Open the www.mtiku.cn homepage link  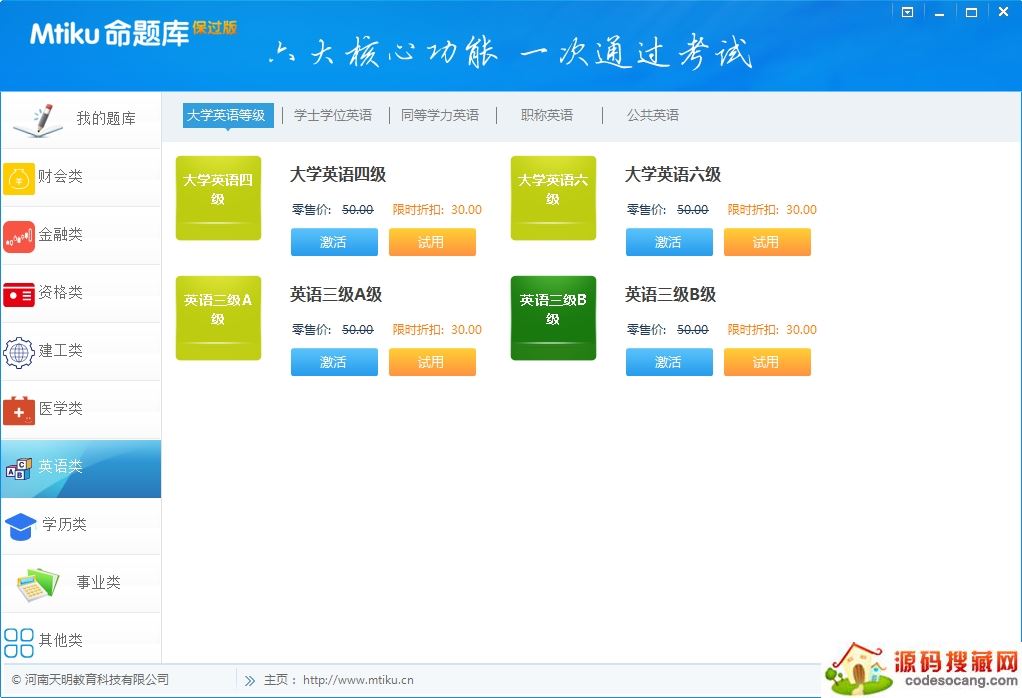tap(358, 680)
